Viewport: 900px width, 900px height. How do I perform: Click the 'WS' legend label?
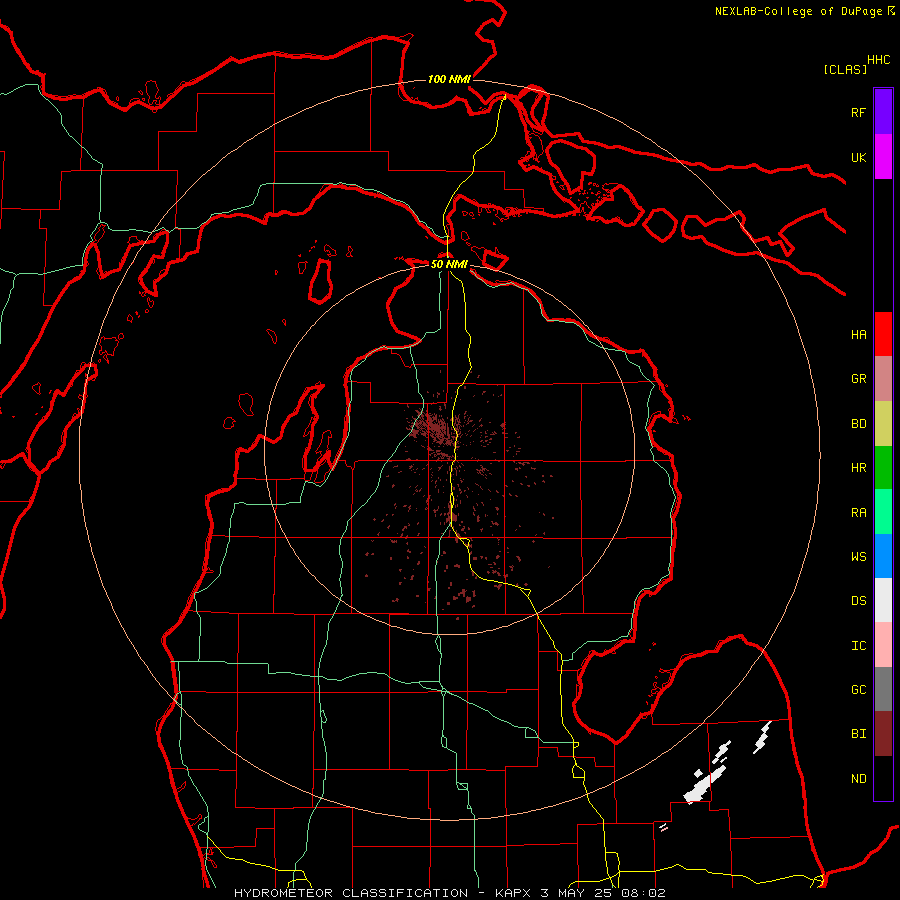tap(858, 557)
